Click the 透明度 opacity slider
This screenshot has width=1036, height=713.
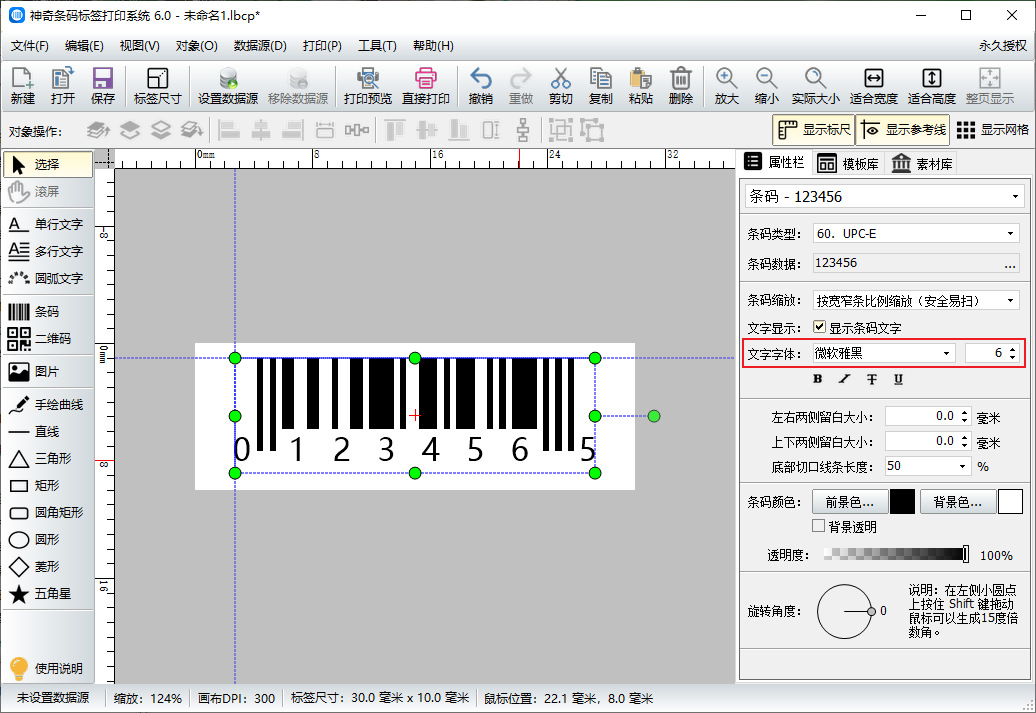tap(897, 554)
